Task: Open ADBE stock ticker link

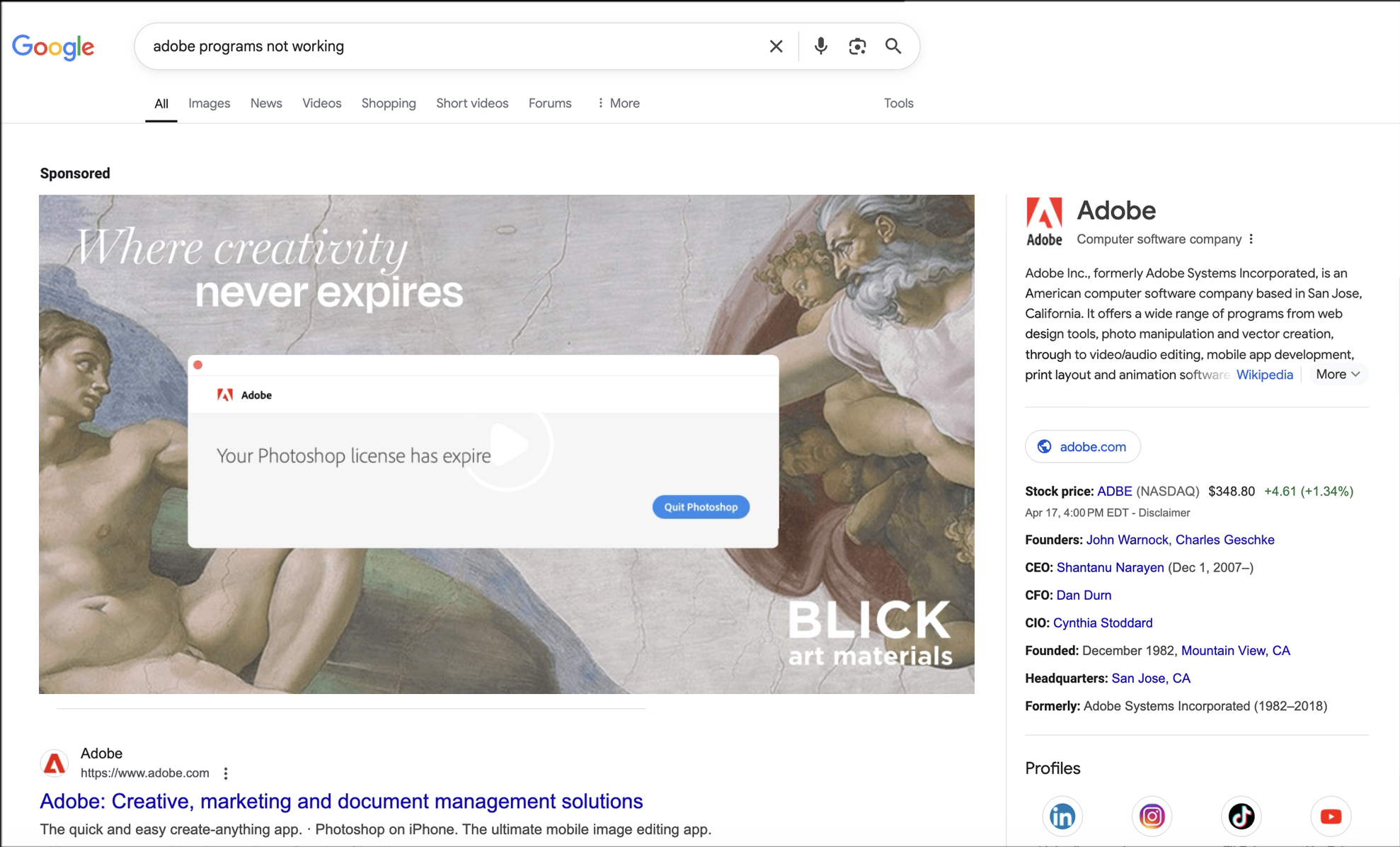Action: 1115,491
